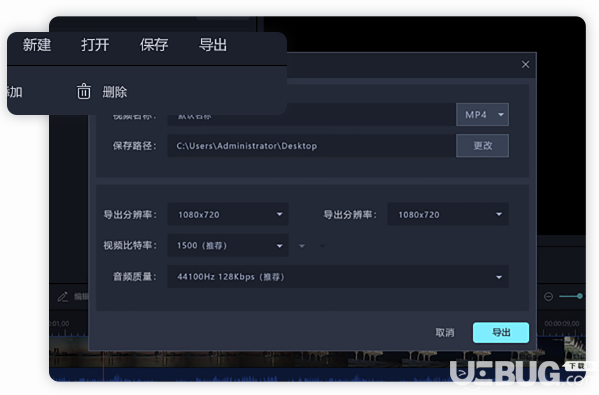Click the 更改 change path button
Screen dimensions: 599x395
[482, 146]
